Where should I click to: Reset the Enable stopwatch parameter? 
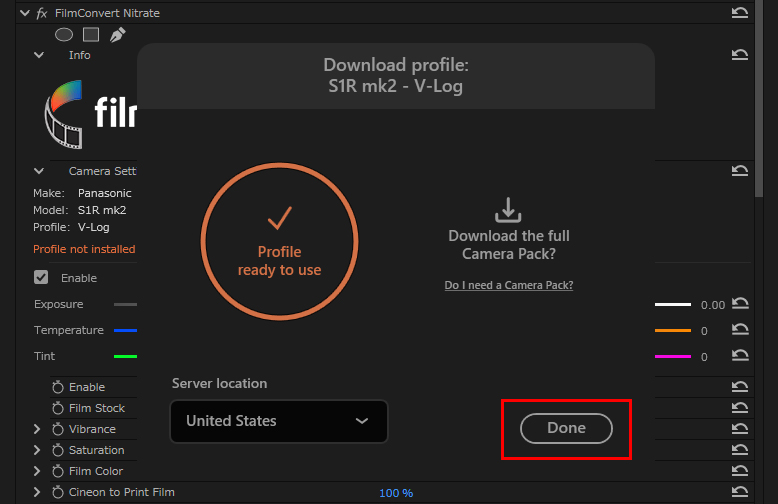pyautogui.click(x=739, y=386)
